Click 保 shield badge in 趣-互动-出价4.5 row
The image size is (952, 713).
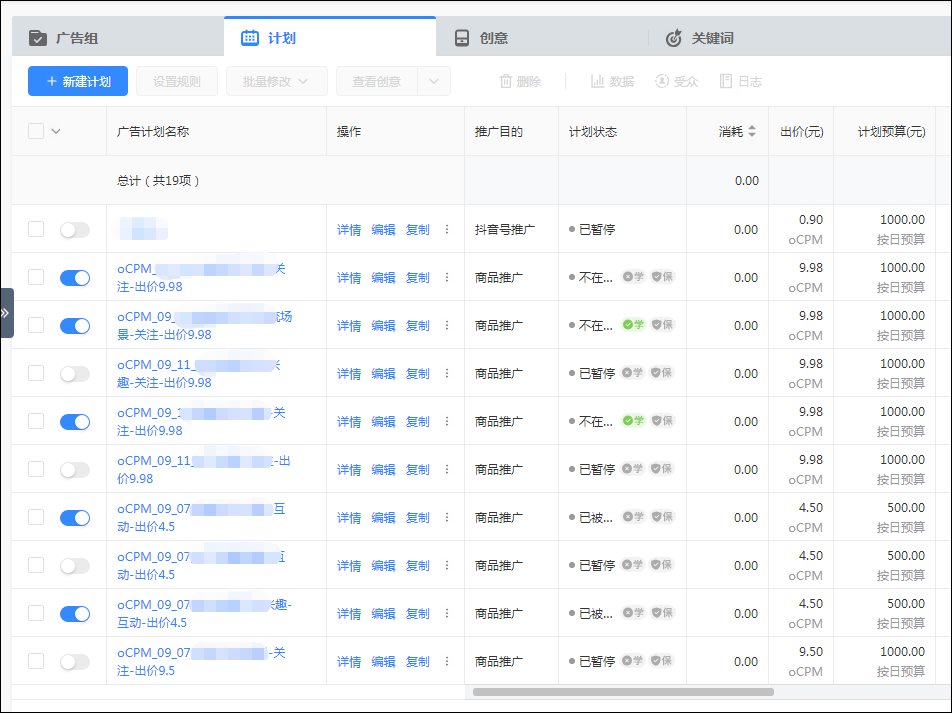(x=662, y=613)
